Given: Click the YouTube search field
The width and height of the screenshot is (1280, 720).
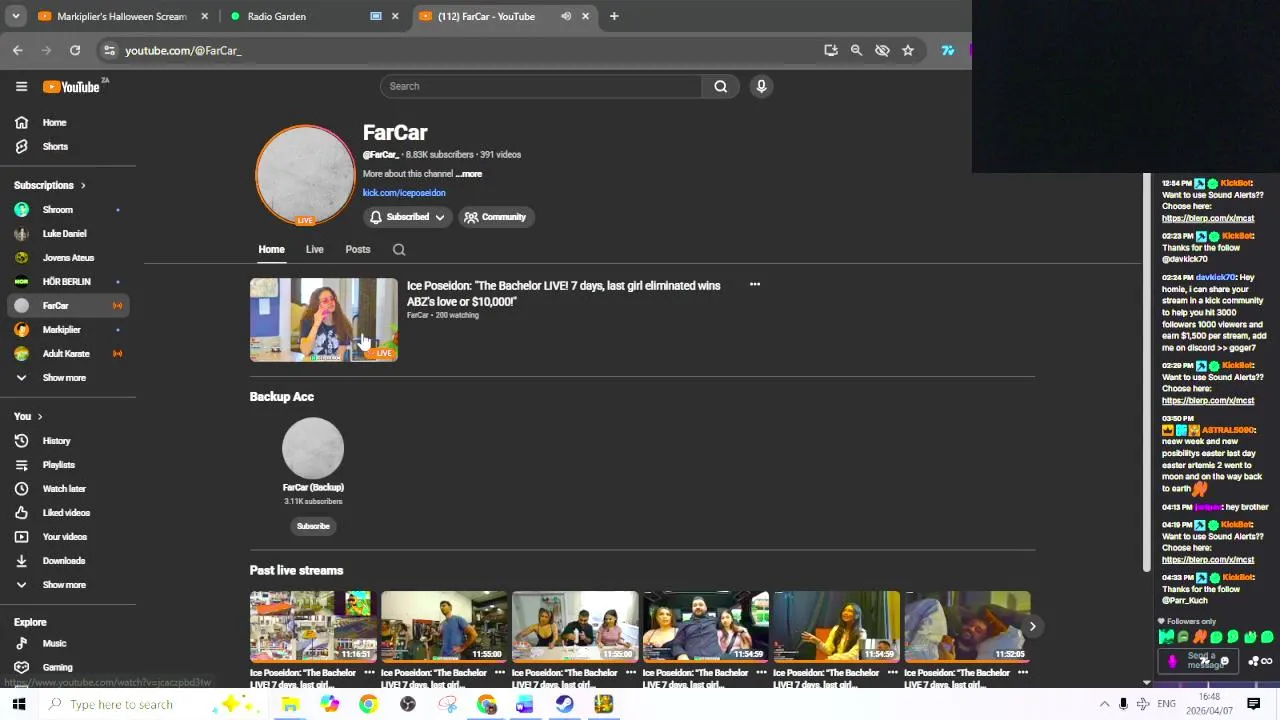Looking at the screenshot, I should coord(541,86).
